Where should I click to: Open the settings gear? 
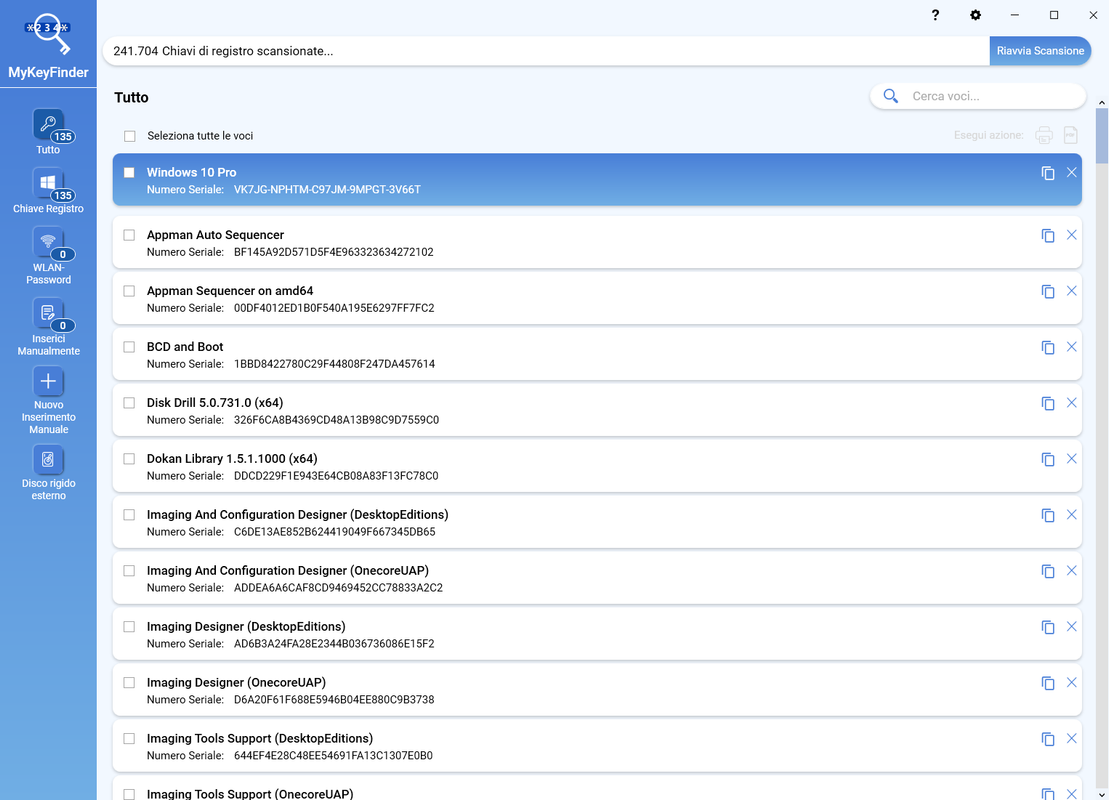pyautogui.click(x=975, y=15)
